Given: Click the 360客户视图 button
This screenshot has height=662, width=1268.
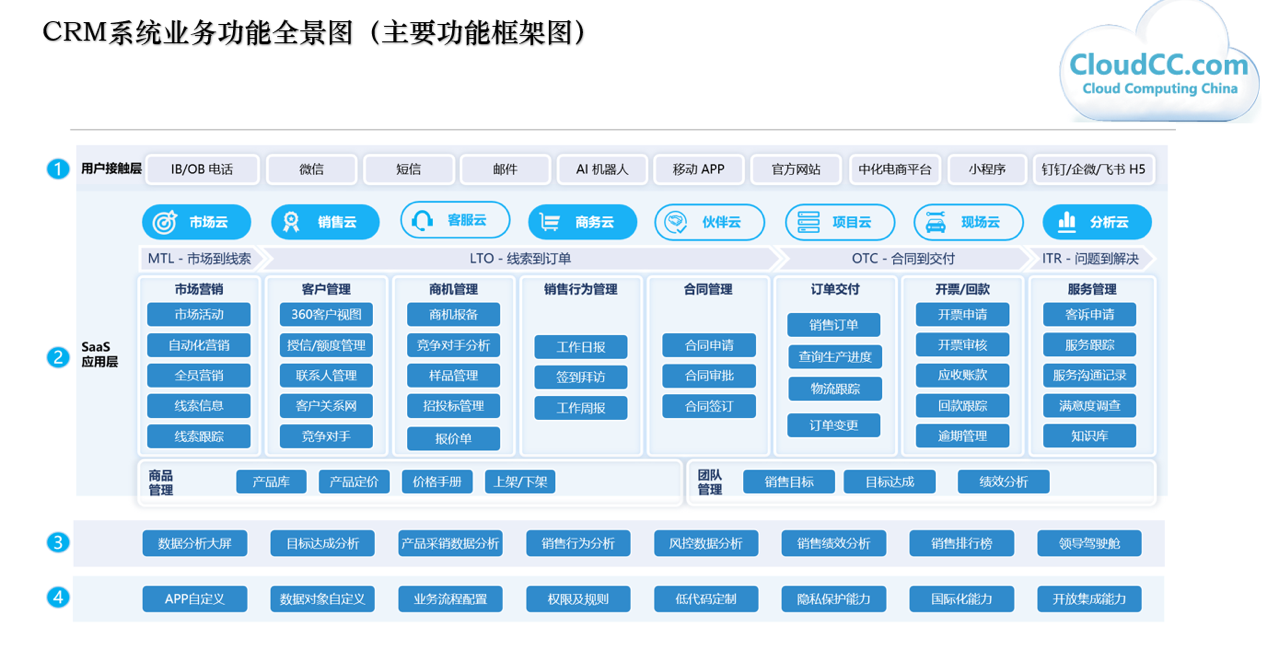Looking at the screenshot, I should click(327, 314).
